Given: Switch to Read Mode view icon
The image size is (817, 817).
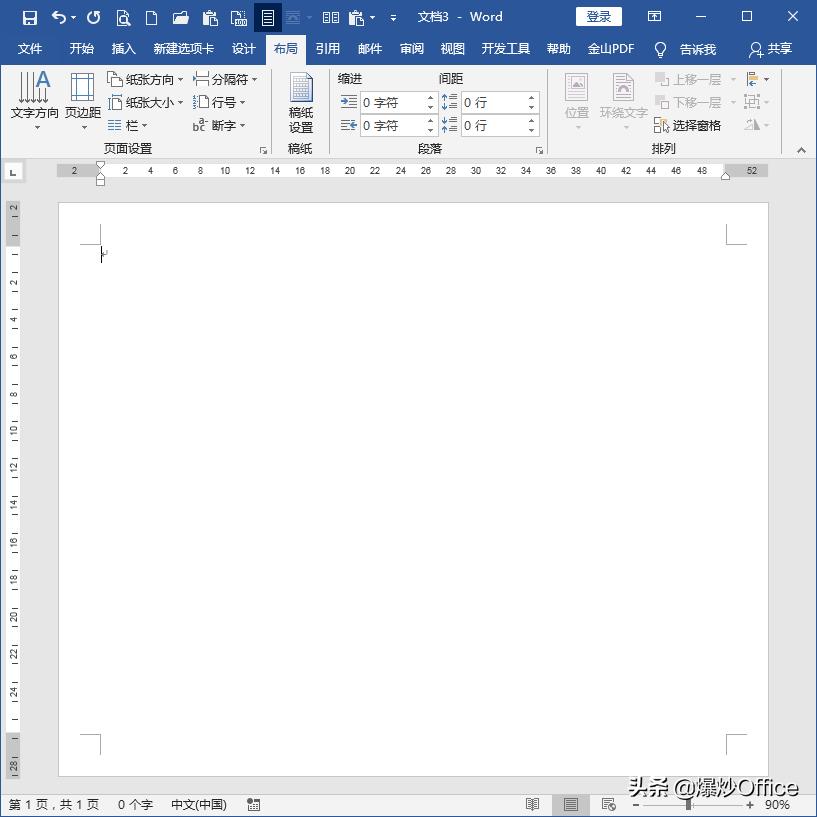Looking at the screenshot, I should [532, 804].
